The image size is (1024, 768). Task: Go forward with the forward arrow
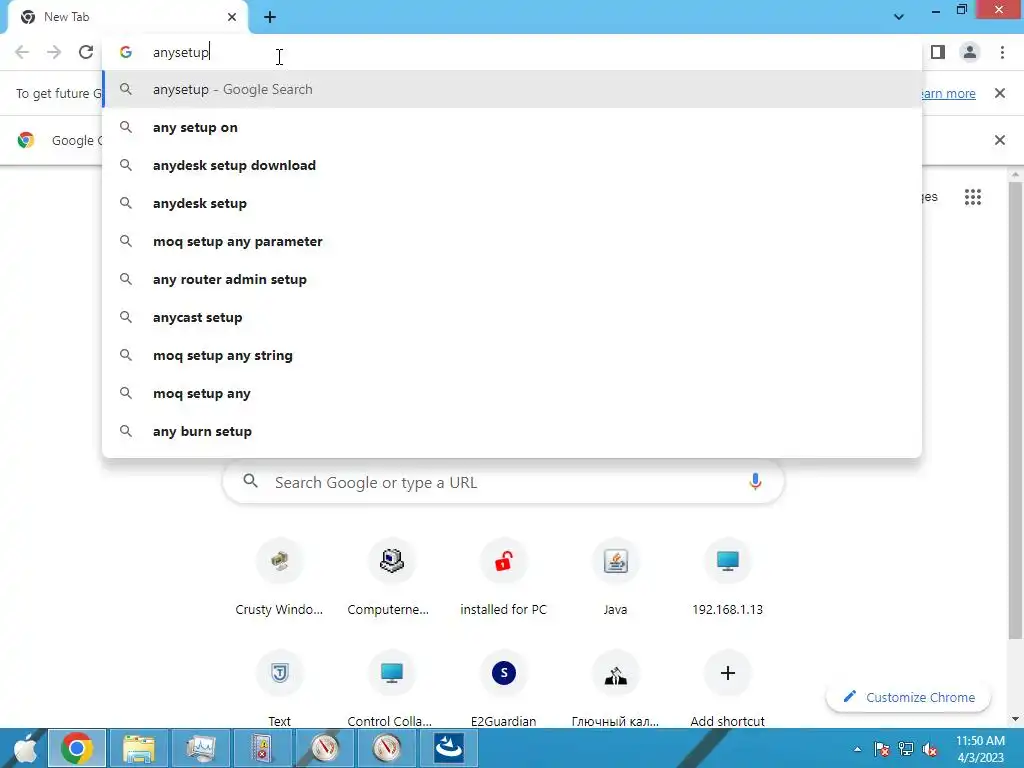click(x=54, y=52)
